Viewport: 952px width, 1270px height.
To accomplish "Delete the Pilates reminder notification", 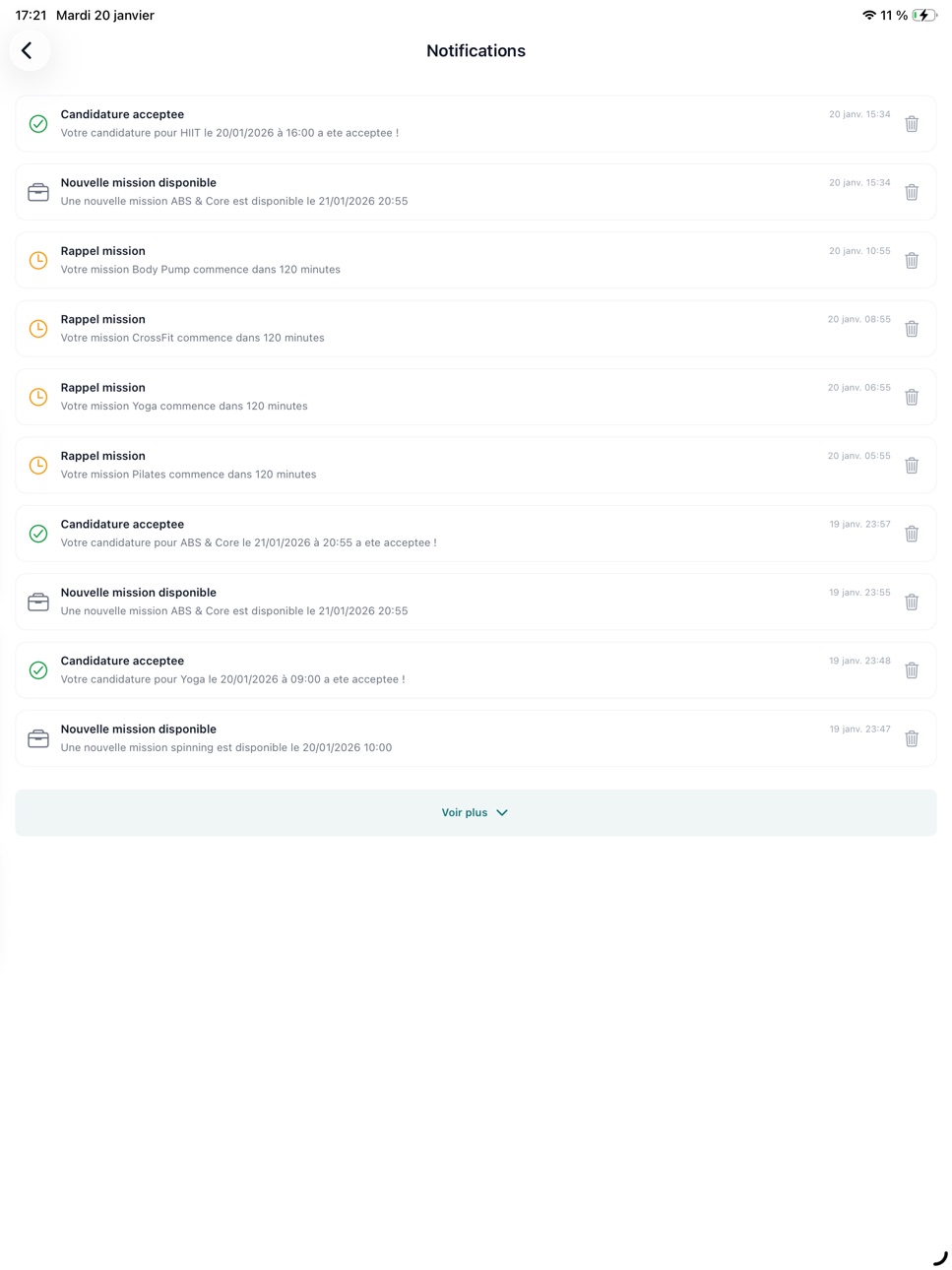I will [x=912, y=466].
